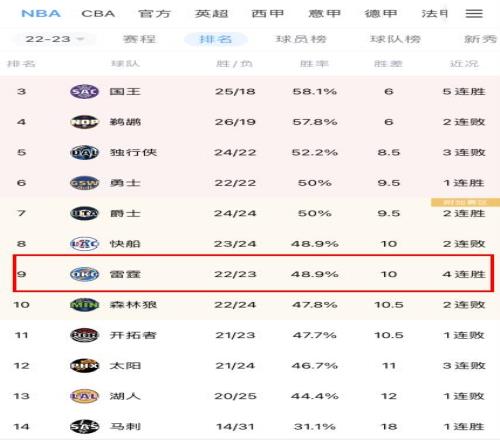This screenshot has width=500, height=440.
Task: Select the NBA league tab
Action: tap(41, 14)
